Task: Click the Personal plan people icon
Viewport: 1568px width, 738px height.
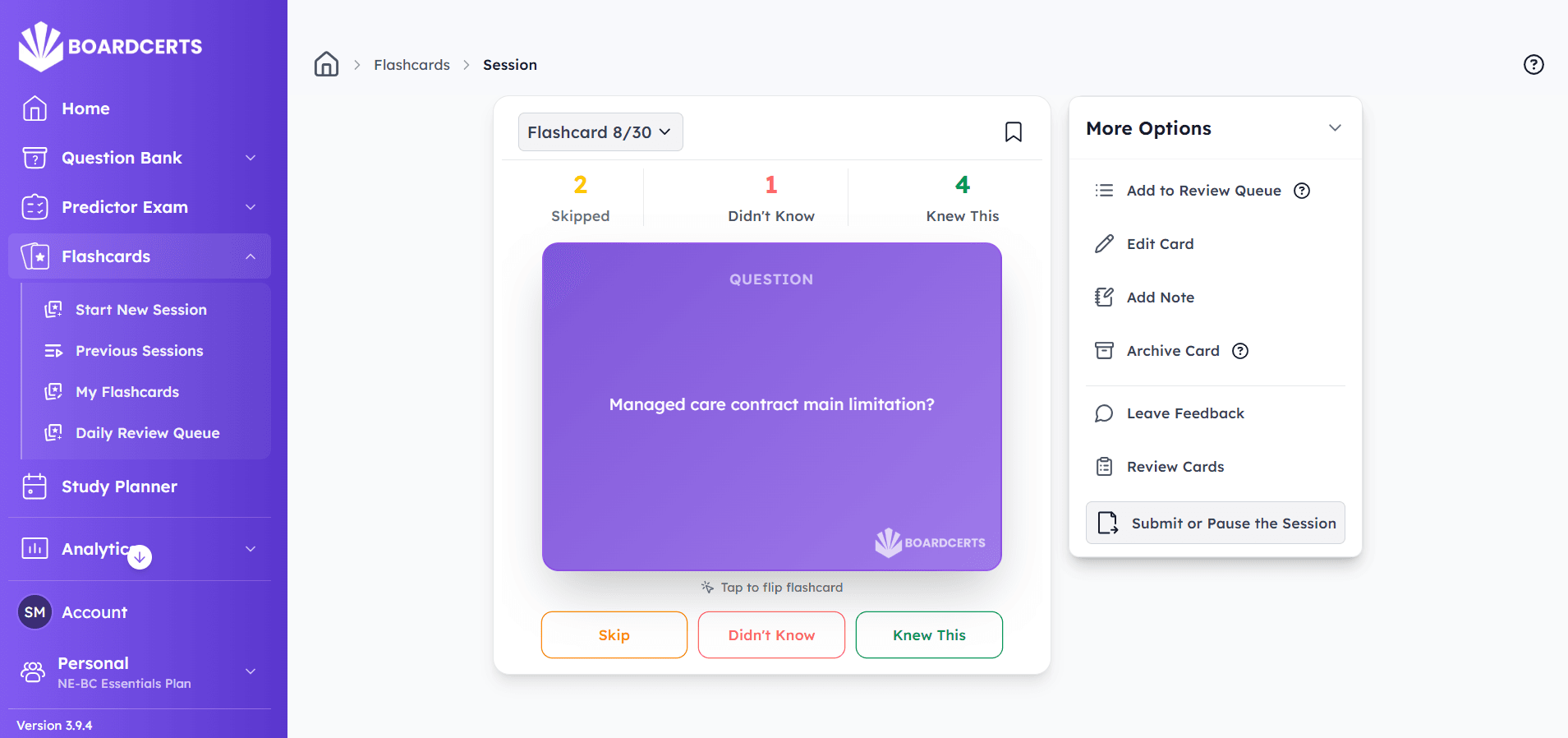Action: 33,672
